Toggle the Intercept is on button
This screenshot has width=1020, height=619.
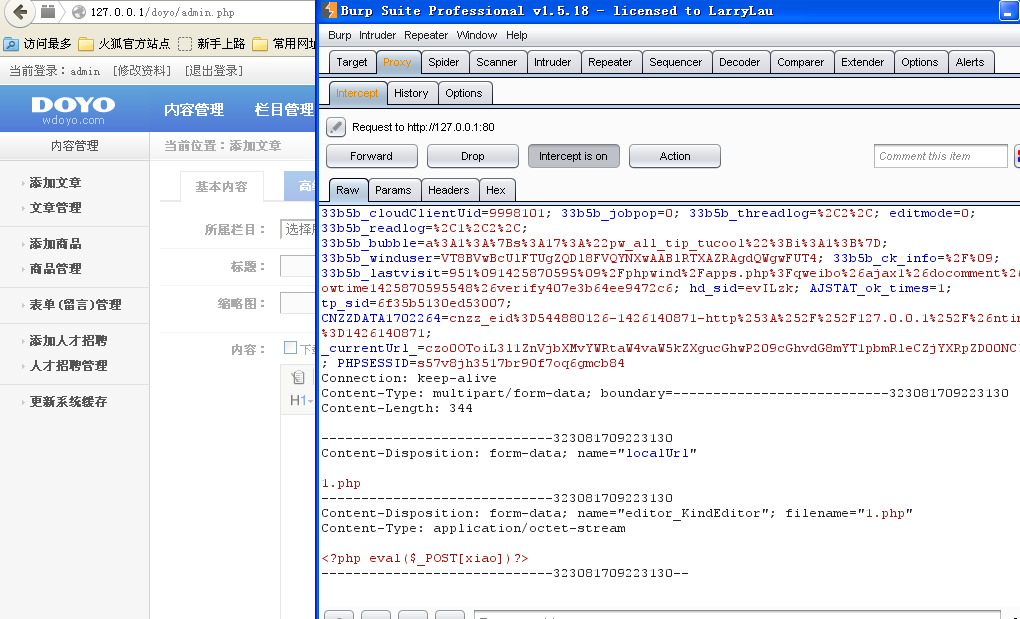(x=573, y=156)
